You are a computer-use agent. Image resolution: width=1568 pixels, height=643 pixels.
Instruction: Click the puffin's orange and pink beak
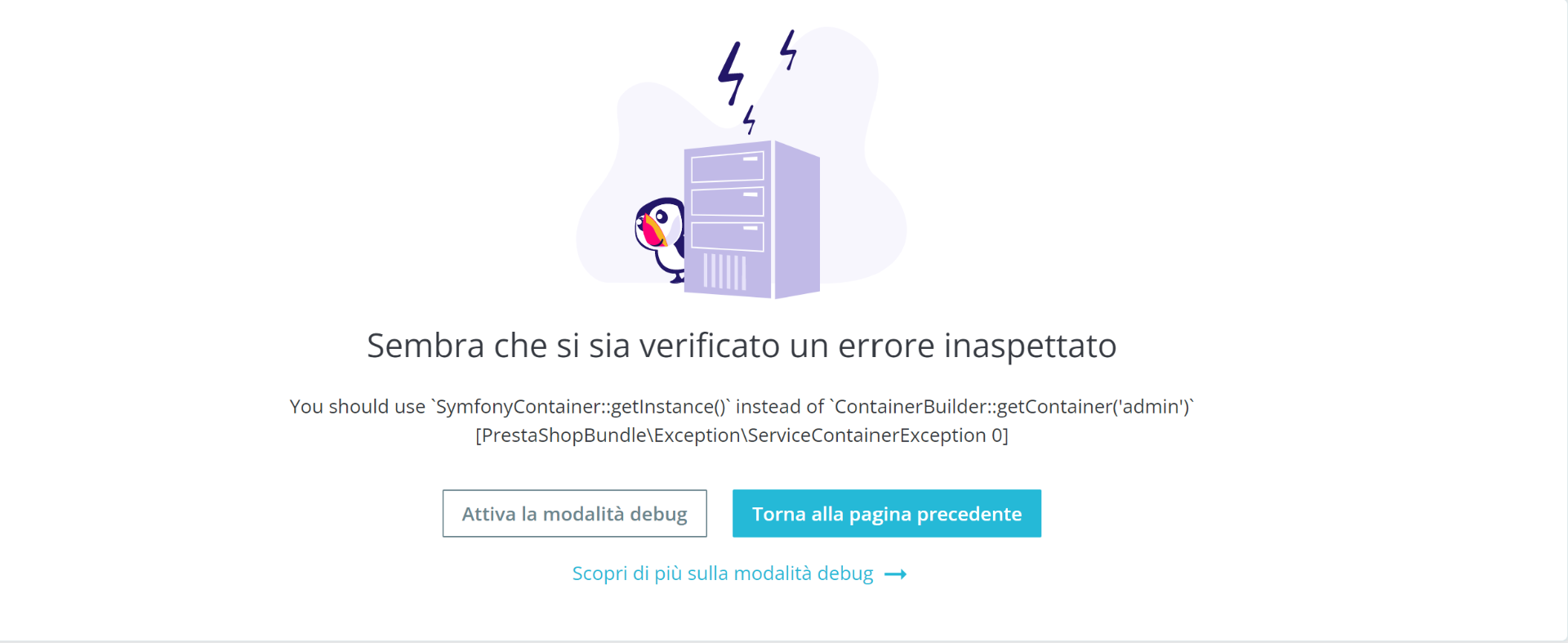[652, 231]
